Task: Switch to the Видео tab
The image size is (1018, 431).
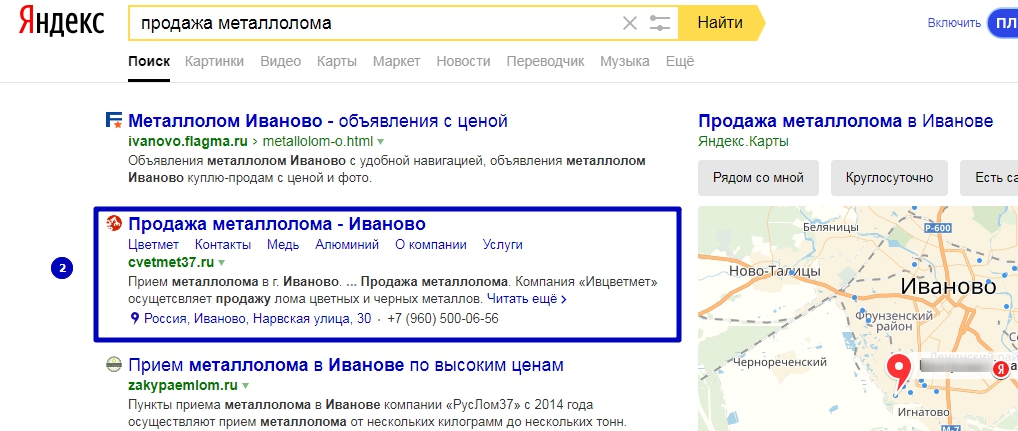Action: point(280,62)
